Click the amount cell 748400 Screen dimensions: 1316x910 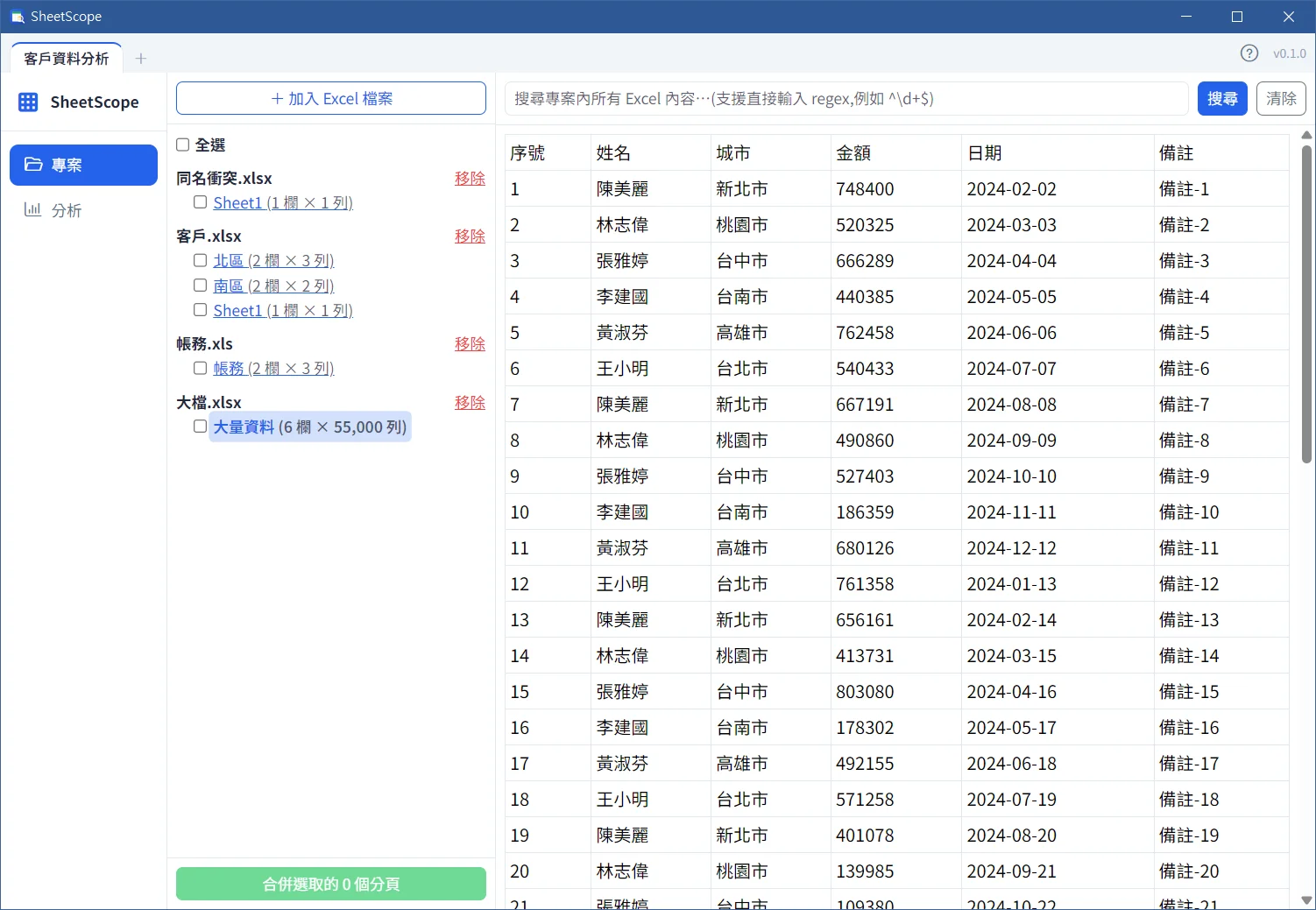tap(895, 188)
